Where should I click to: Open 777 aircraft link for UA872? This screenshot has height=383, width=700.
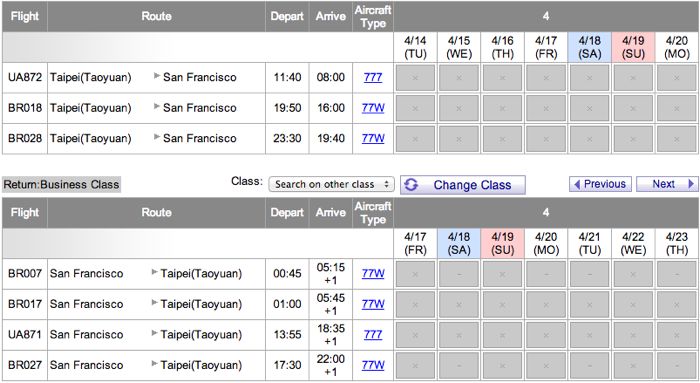pos(373,77)
